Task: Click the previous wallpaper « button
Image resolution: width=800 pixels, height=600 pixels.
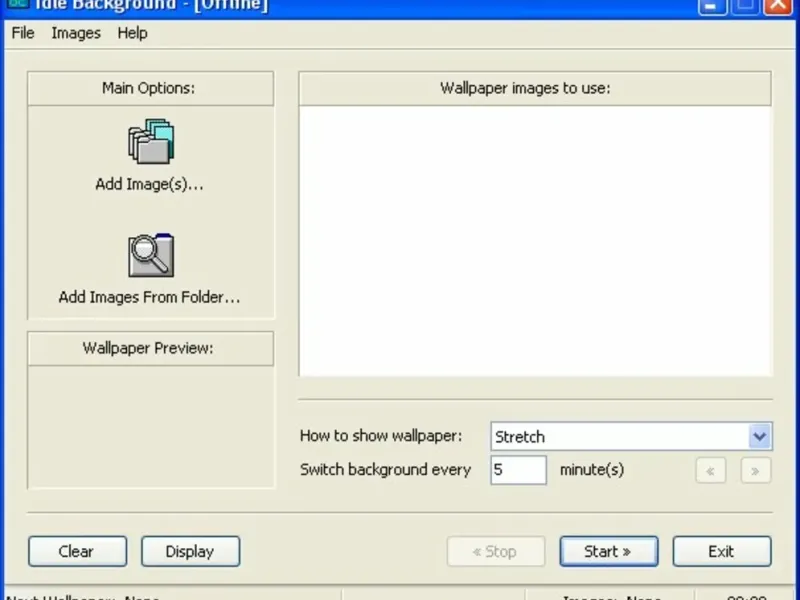Action: tap(710, 470)
